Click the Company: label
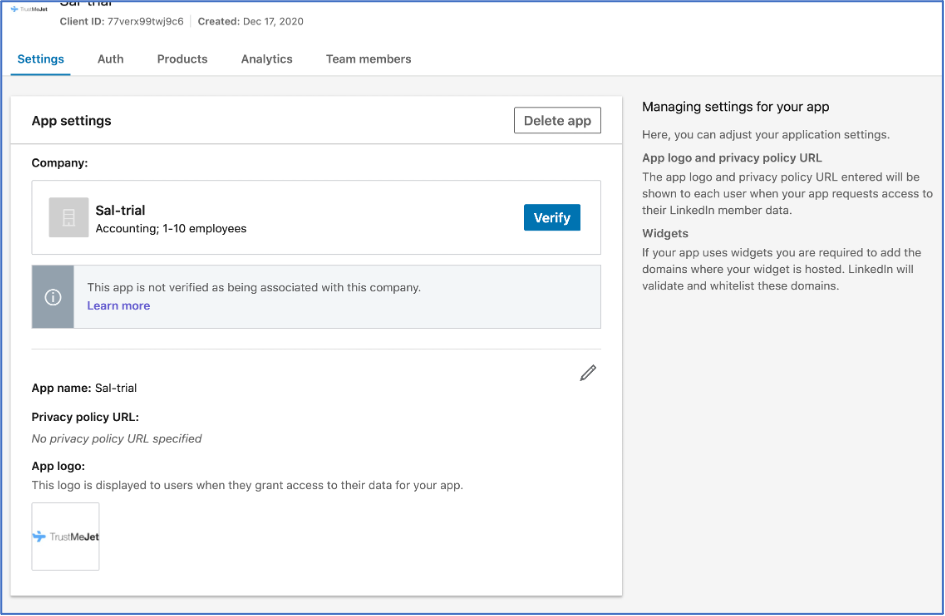 coord(60,163)
